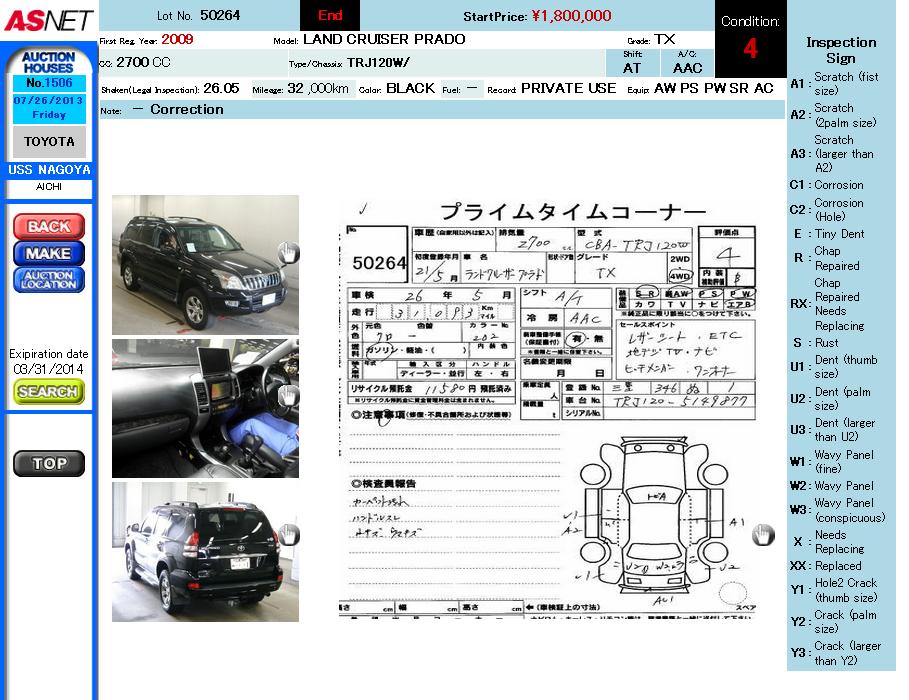Viewport: 909px width, 700px height.
Task: Click the Condition 4 grade box
Action: pyautogui.click(x=750, y=39)
